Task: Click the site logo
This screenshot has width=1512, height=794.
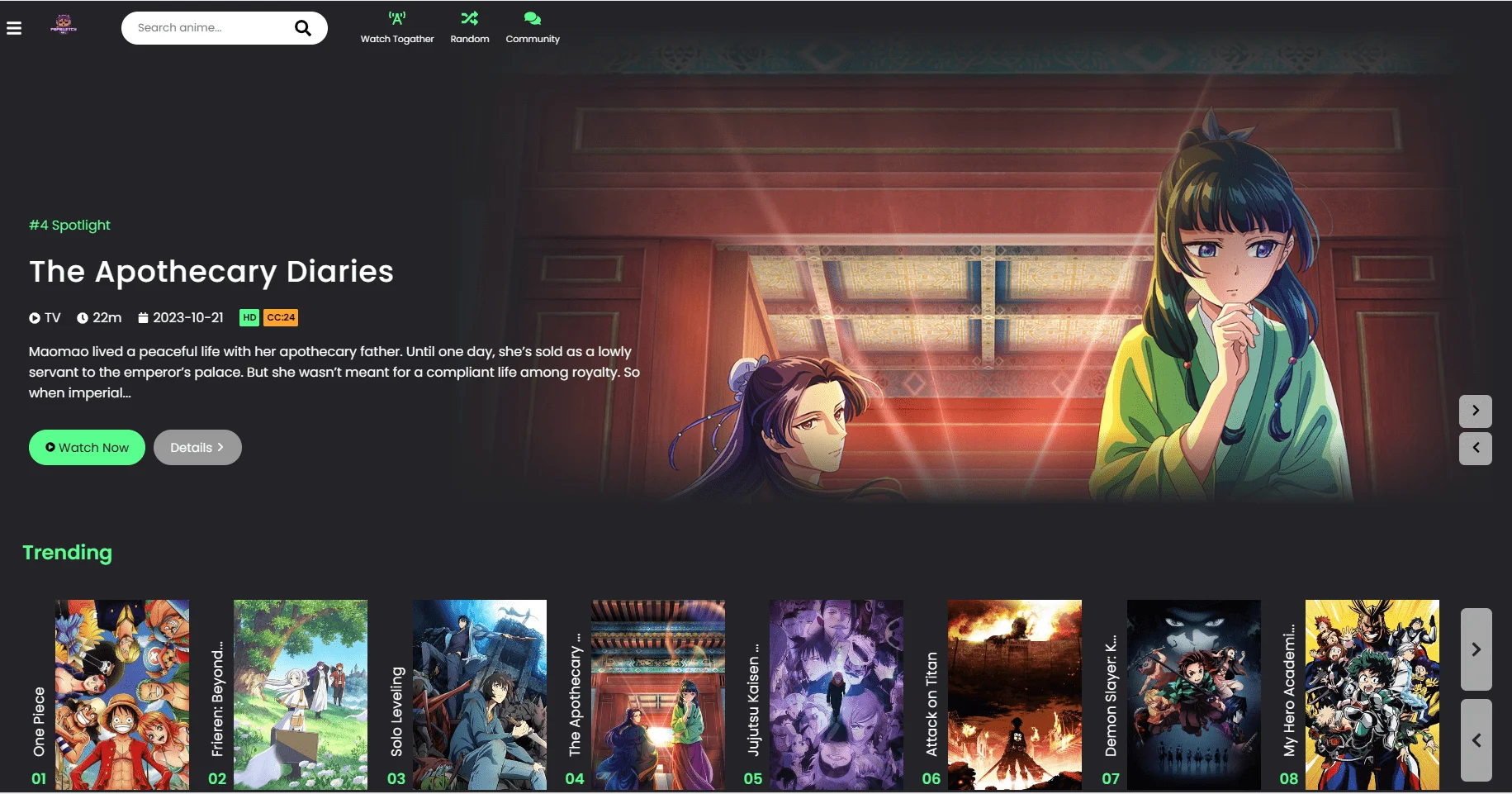Action: (x=64, y=25)
